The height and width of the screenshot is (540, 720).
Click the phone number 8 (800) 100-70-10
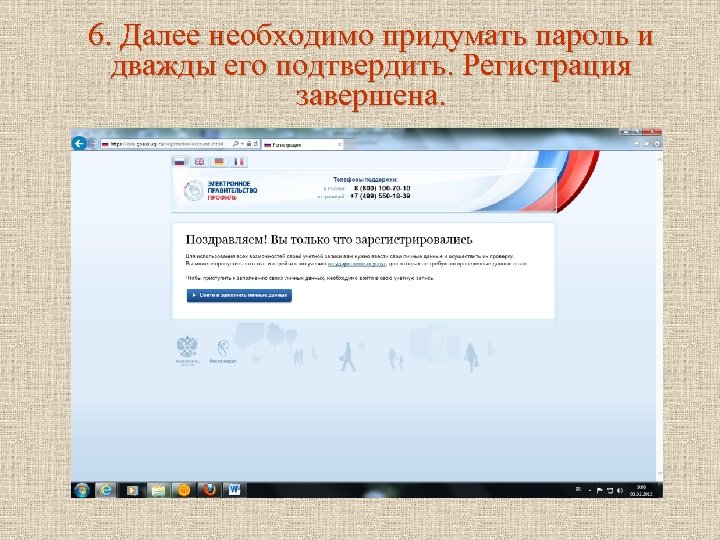click(382, 188)
